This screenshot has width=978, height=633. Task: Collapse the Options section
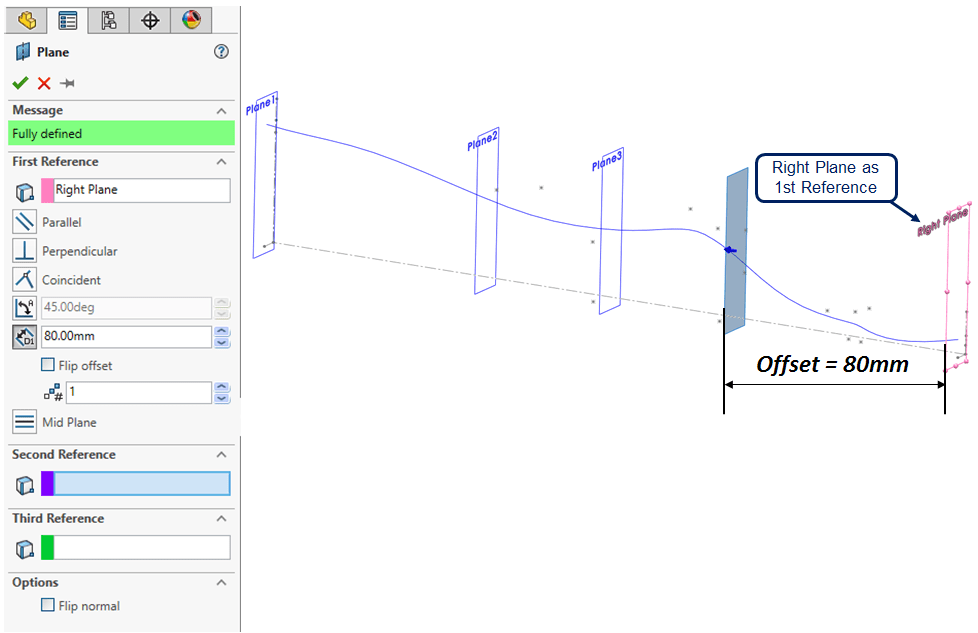point(221,583)
